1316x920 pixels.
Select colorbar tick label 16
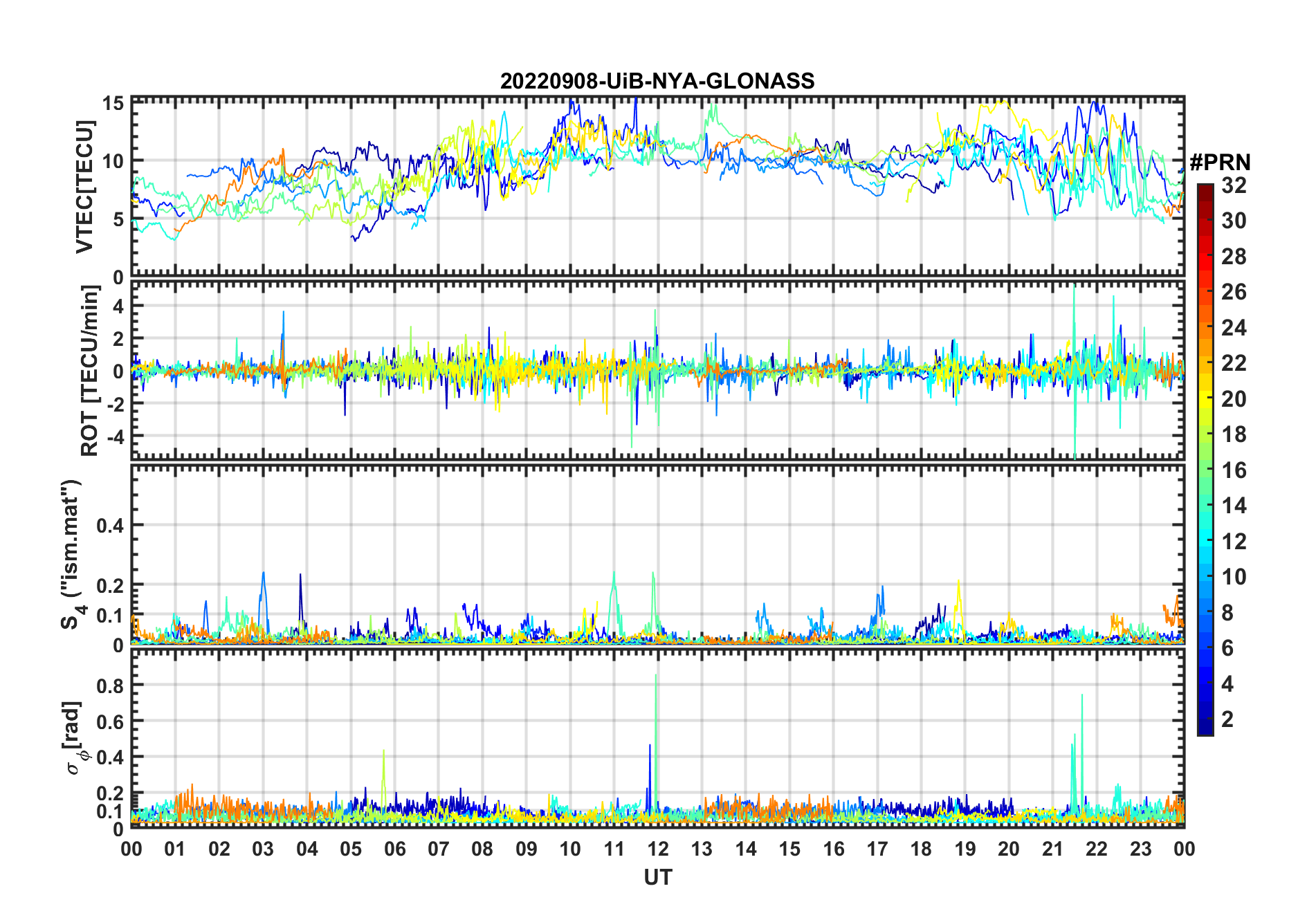tap(1234, 470)
